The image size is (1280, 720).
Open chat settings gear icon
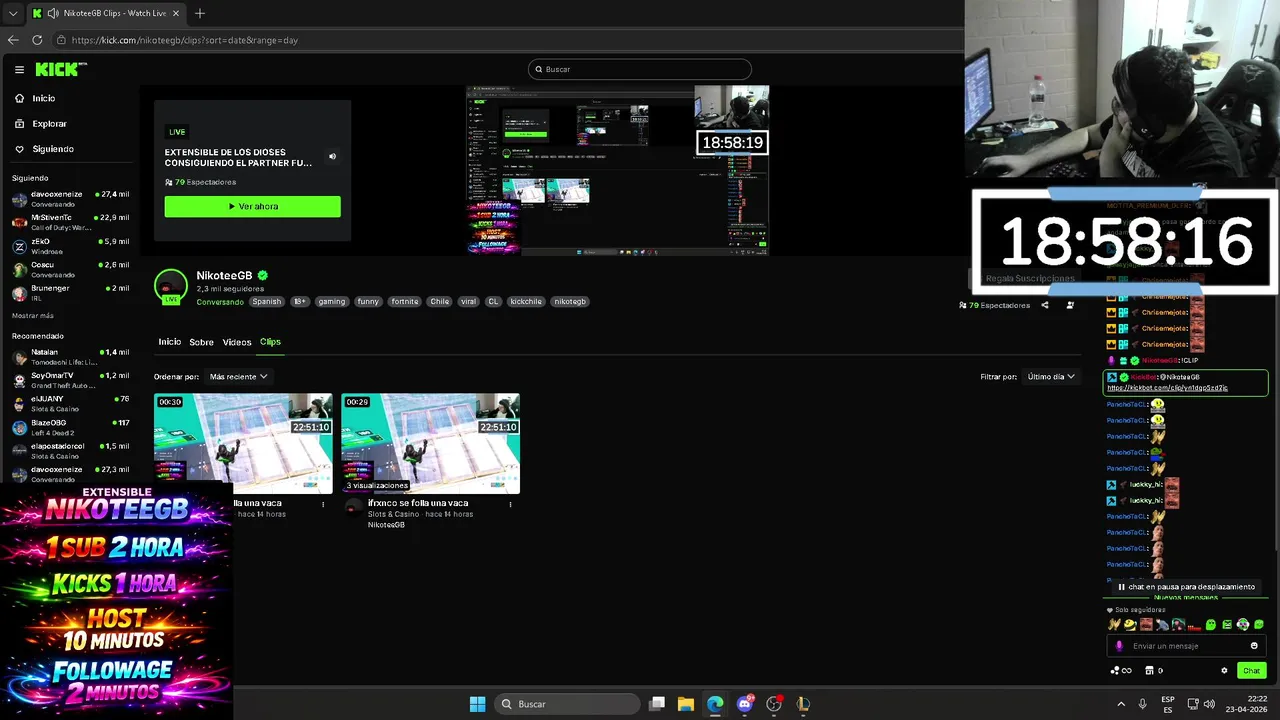click(x=1224, y=671)
